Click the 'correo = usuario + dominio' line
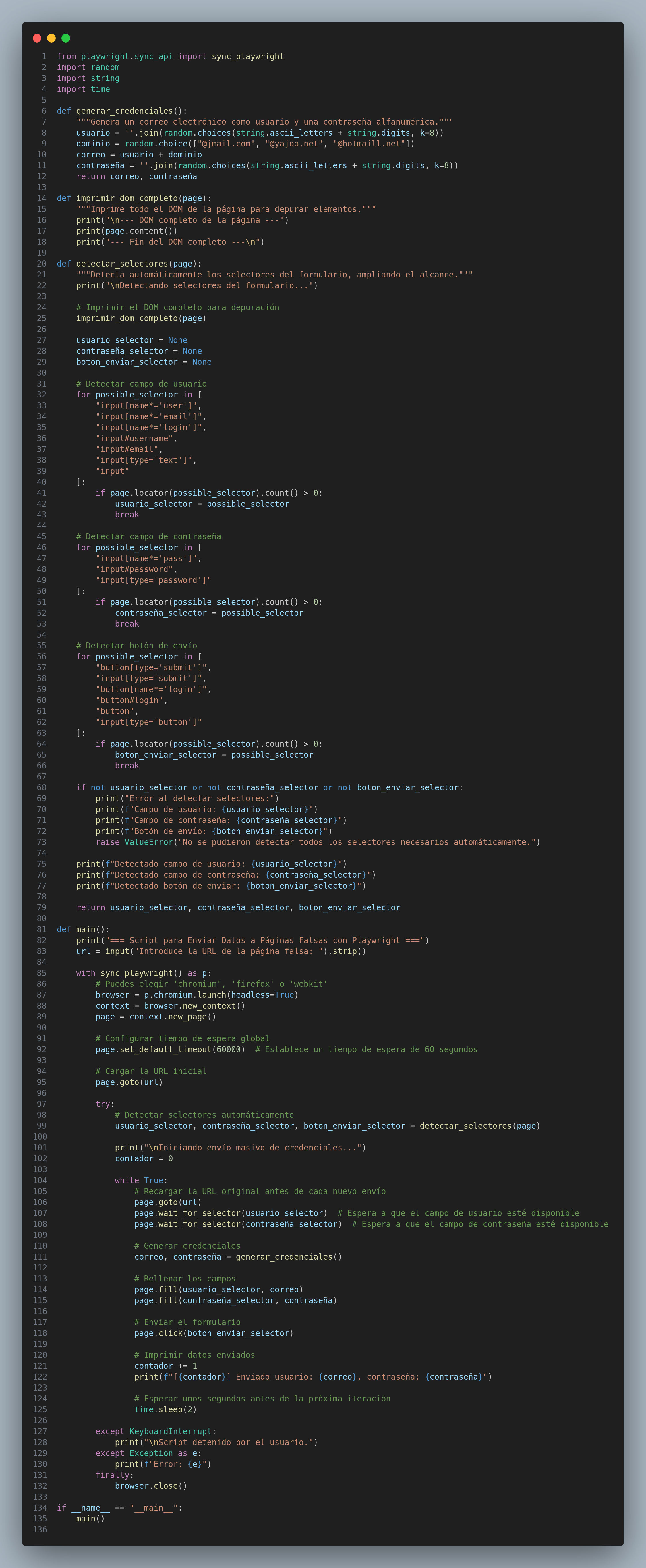This screenshot has width=646, height=1568. click(139, 155)
